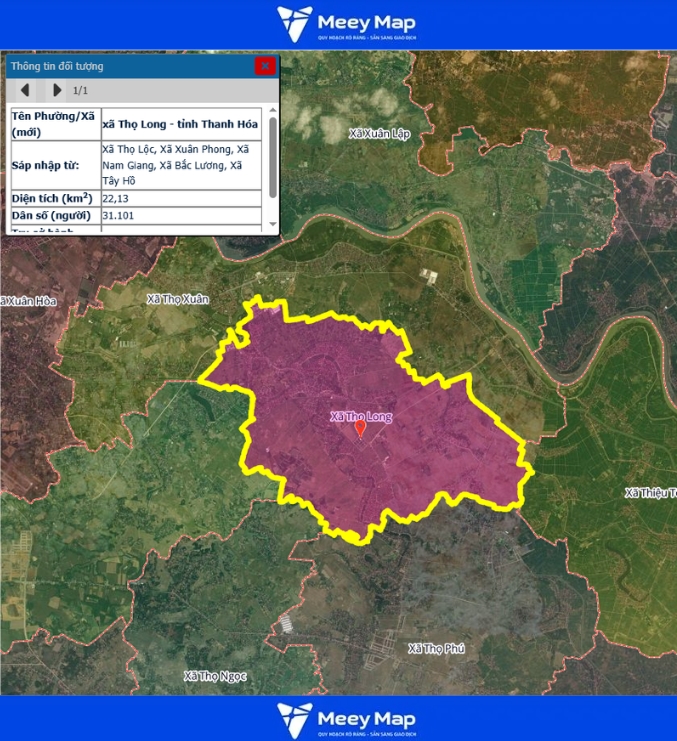677x741 pixels.
Task: Click the Dân số value 31.101
Action: pos(120,216)
